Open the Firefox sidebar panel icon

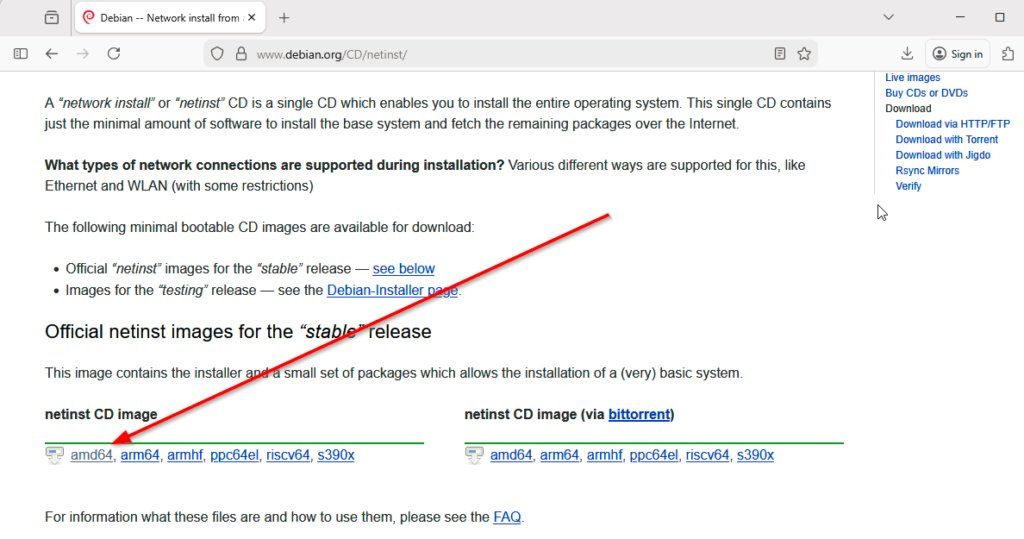point(20,54)
